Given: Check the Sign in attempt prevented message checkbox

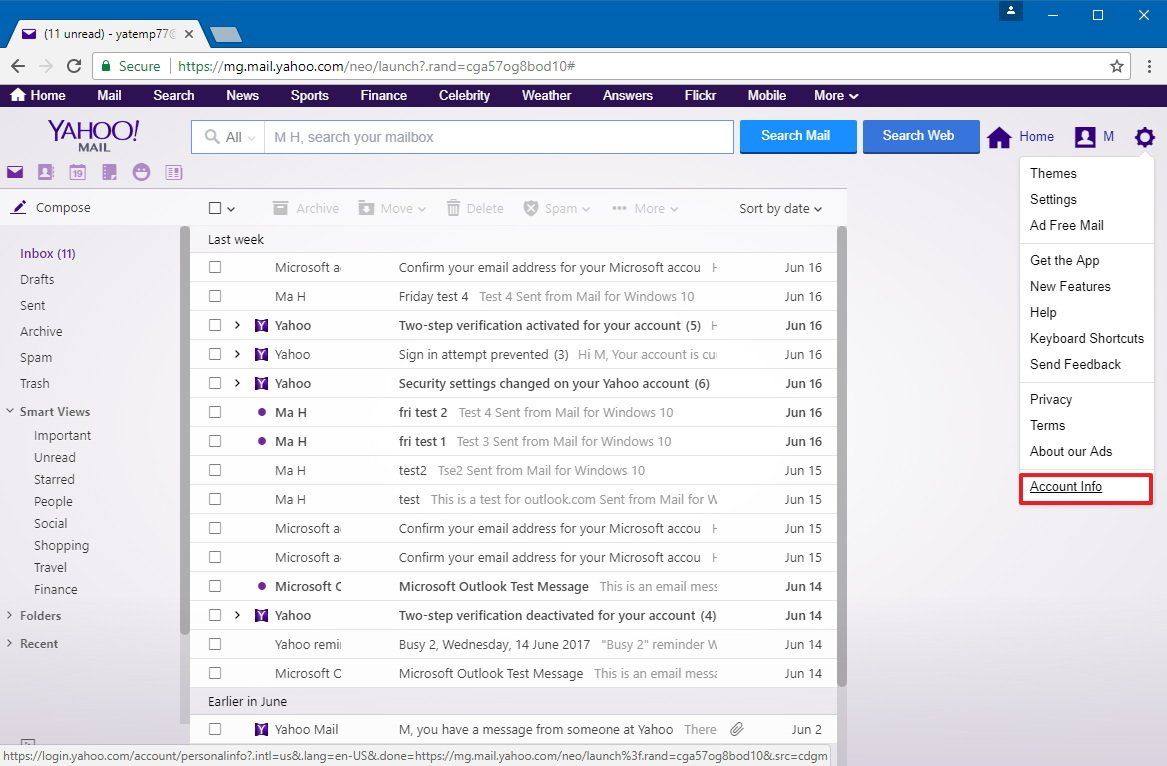Looking at the screenshot, I should pos(215,354).
